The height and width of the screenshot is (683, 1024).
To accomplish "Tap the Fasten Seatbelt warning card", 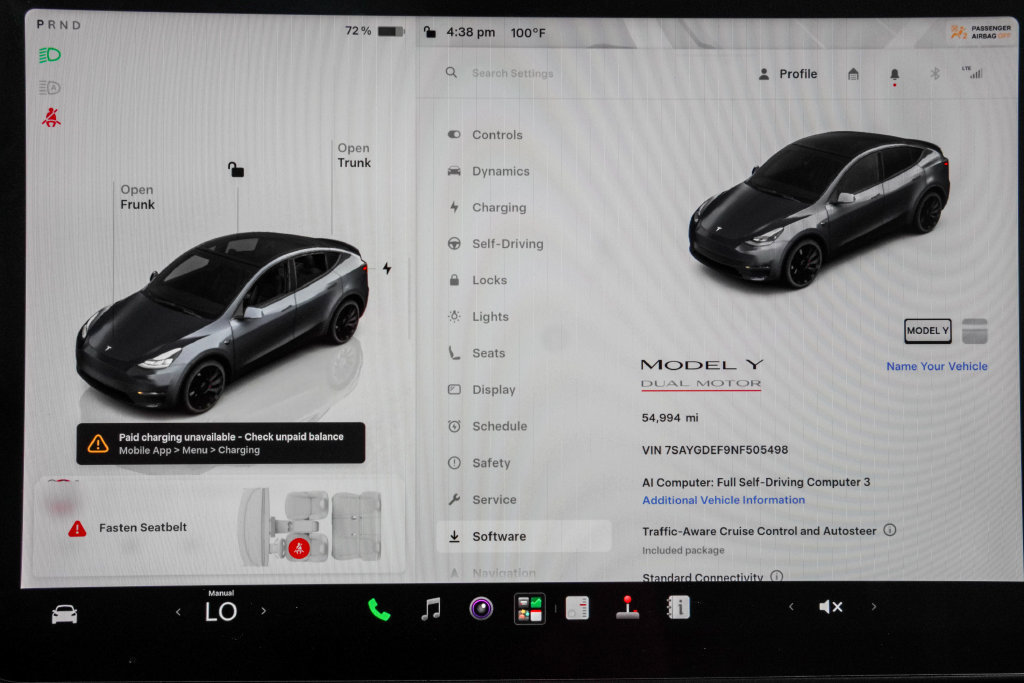I will [219, 527].
